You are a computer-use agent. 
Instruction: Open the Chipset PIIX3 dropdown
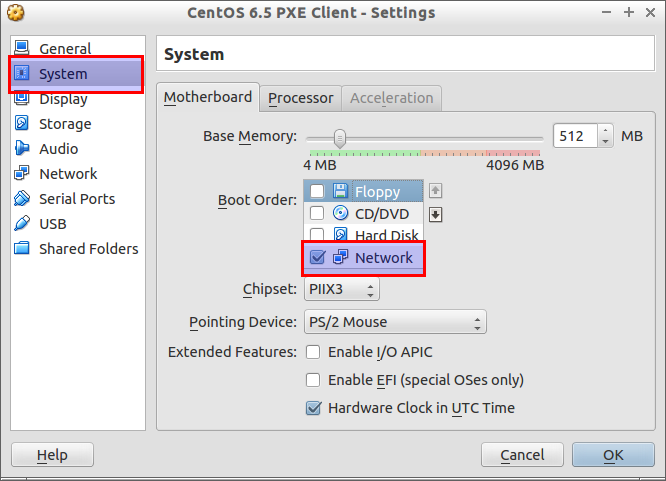341,289
